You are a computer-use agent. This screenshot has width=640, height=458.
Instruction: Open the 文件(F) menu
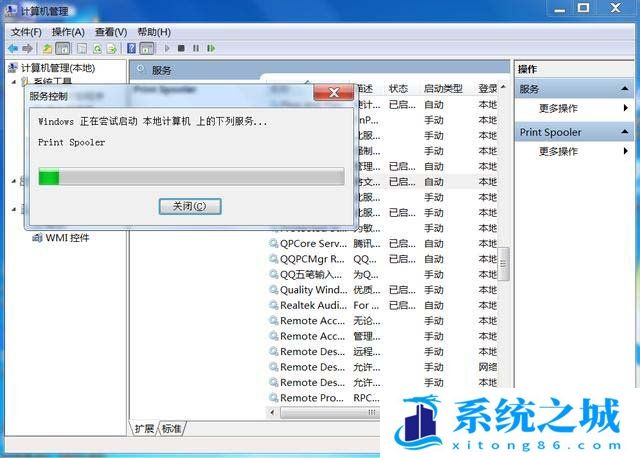(x=26, y=32)
